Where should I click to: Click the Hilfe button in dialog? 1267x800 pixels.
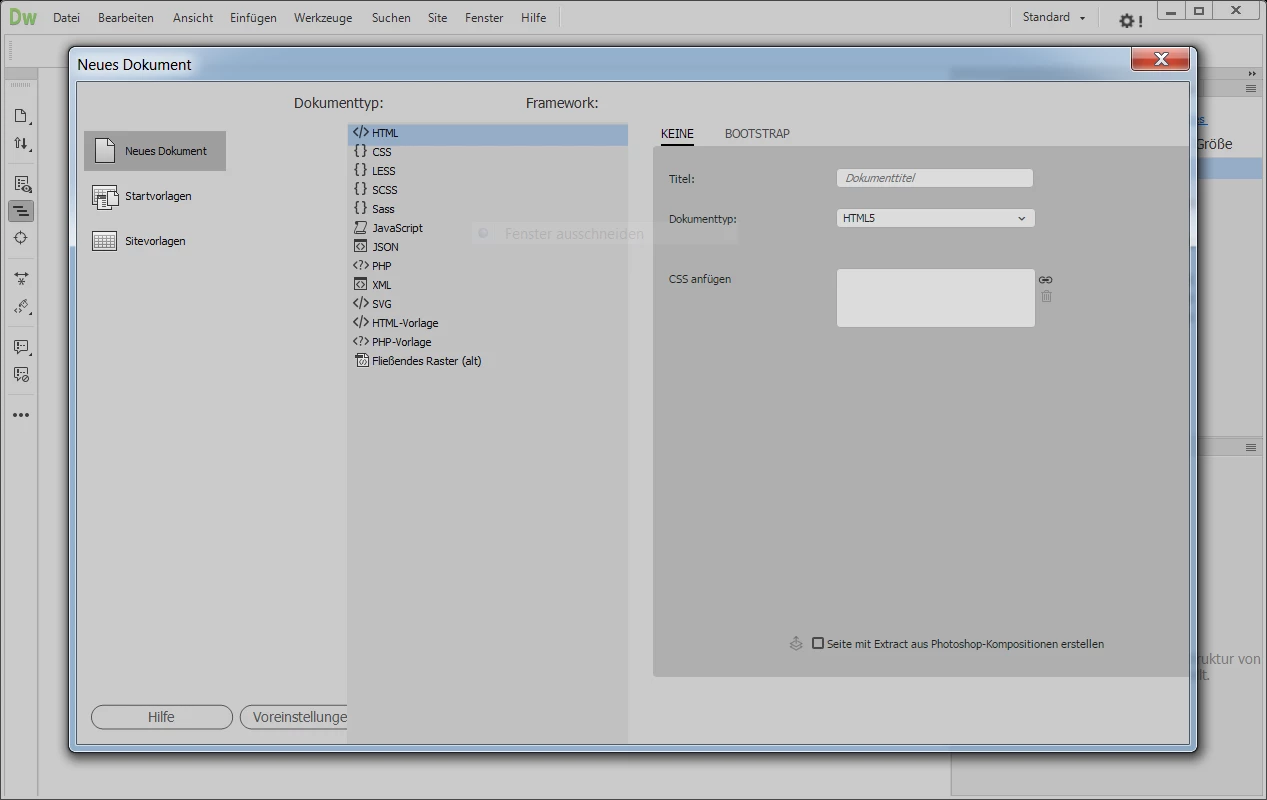pos(161,717)
